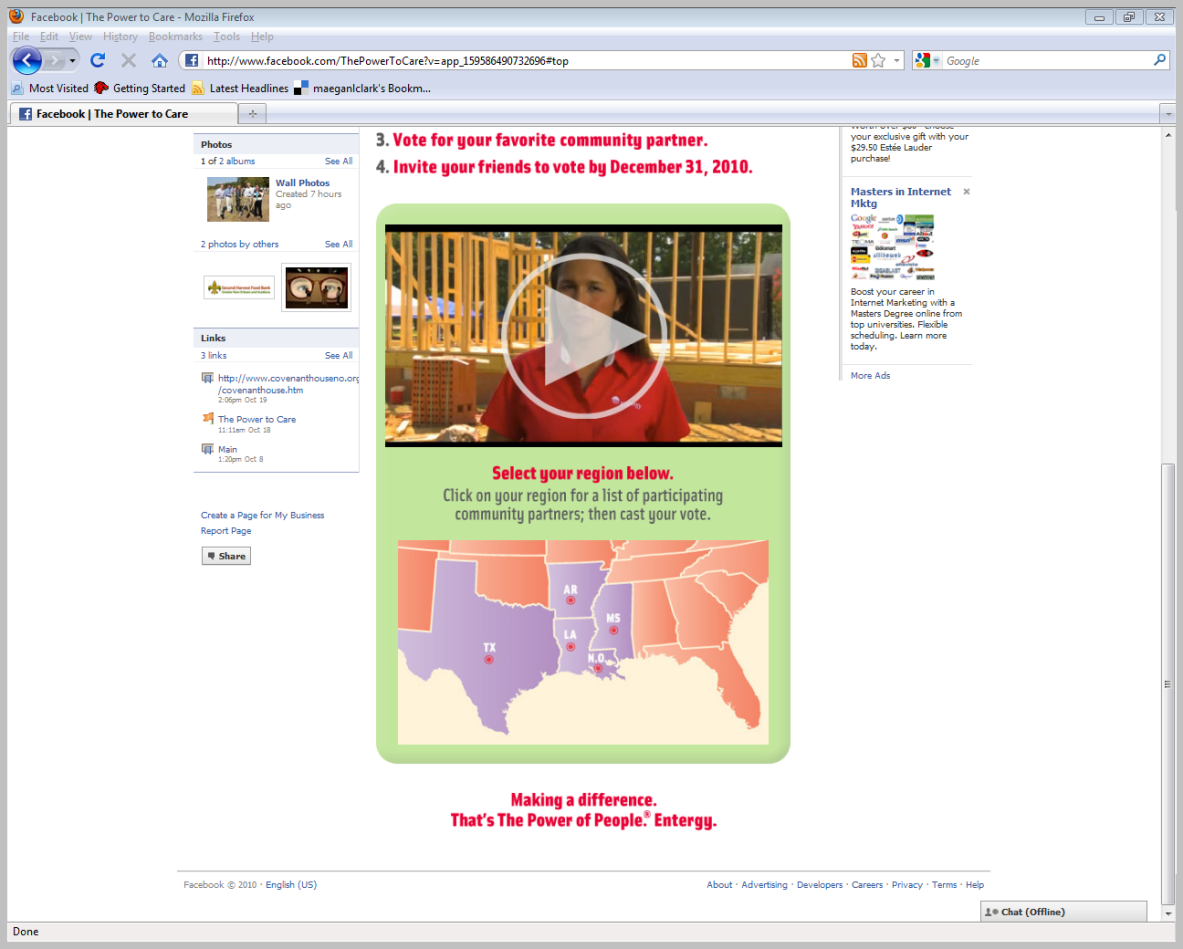The height and width of the screenshot is (949, 1183).
Task: Click the stop loading X icon
Action: [128, 60]
